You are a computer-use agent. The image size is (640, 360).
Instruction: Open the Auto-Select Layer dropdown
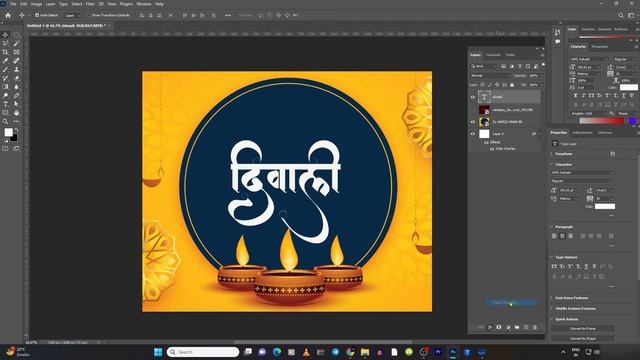73,16
